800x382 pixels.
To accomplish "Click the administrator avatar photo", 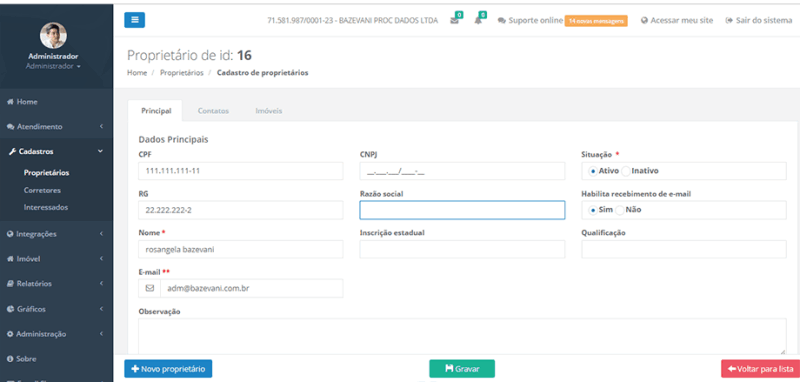I will pos(53,35).
